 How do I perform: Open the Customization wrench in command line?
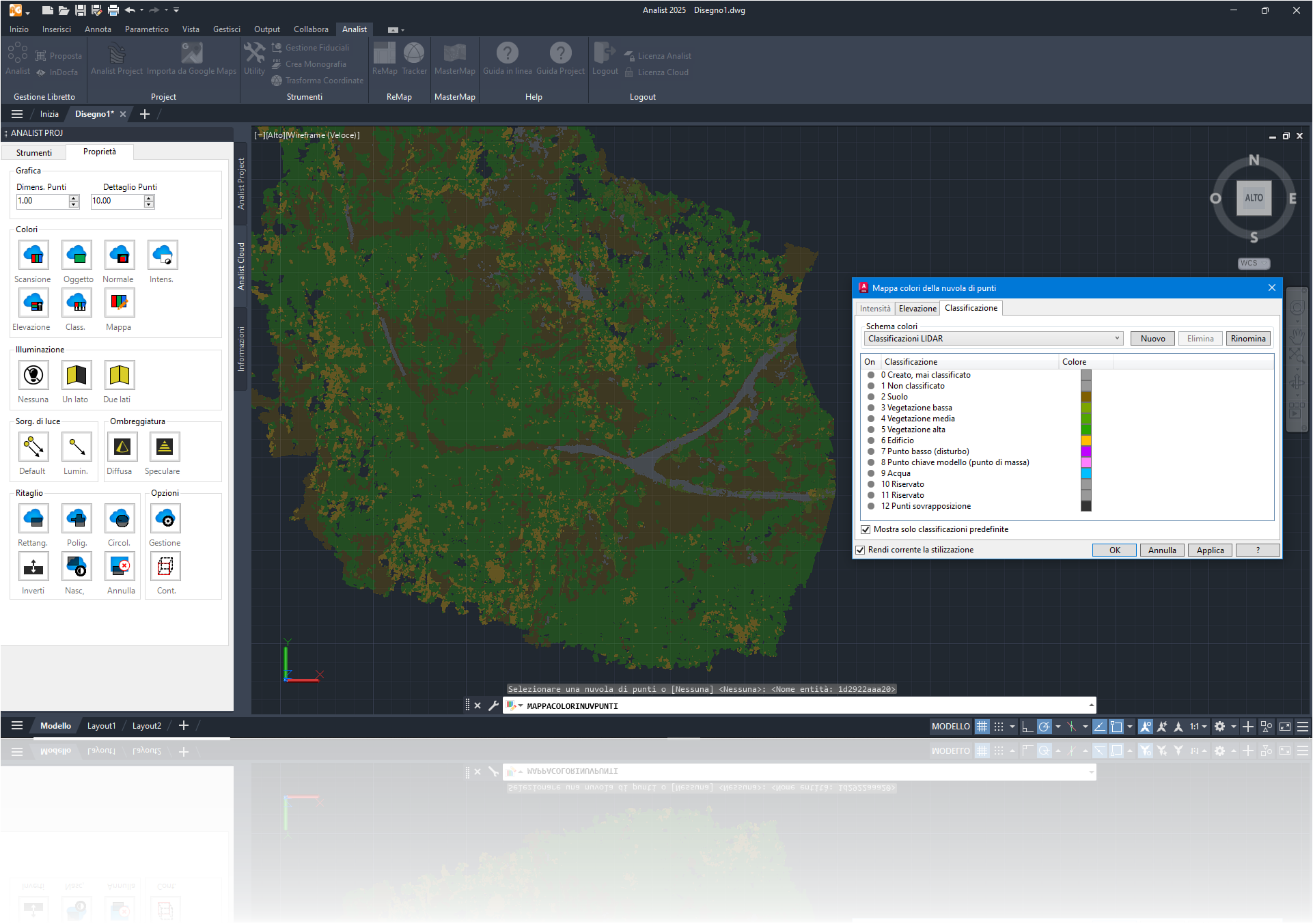(x=493, y=705)
